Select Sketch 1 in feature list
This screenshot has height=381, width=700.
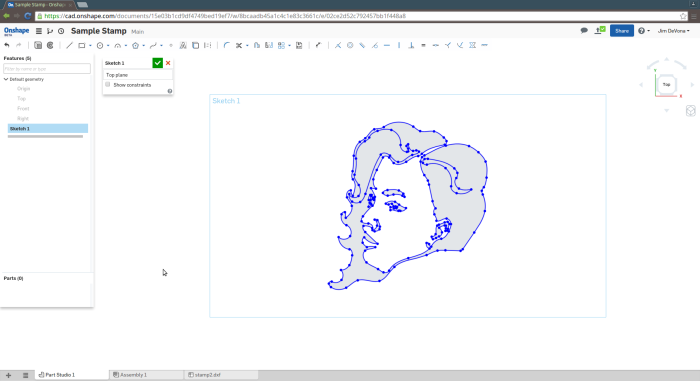[x=48, y=129]
